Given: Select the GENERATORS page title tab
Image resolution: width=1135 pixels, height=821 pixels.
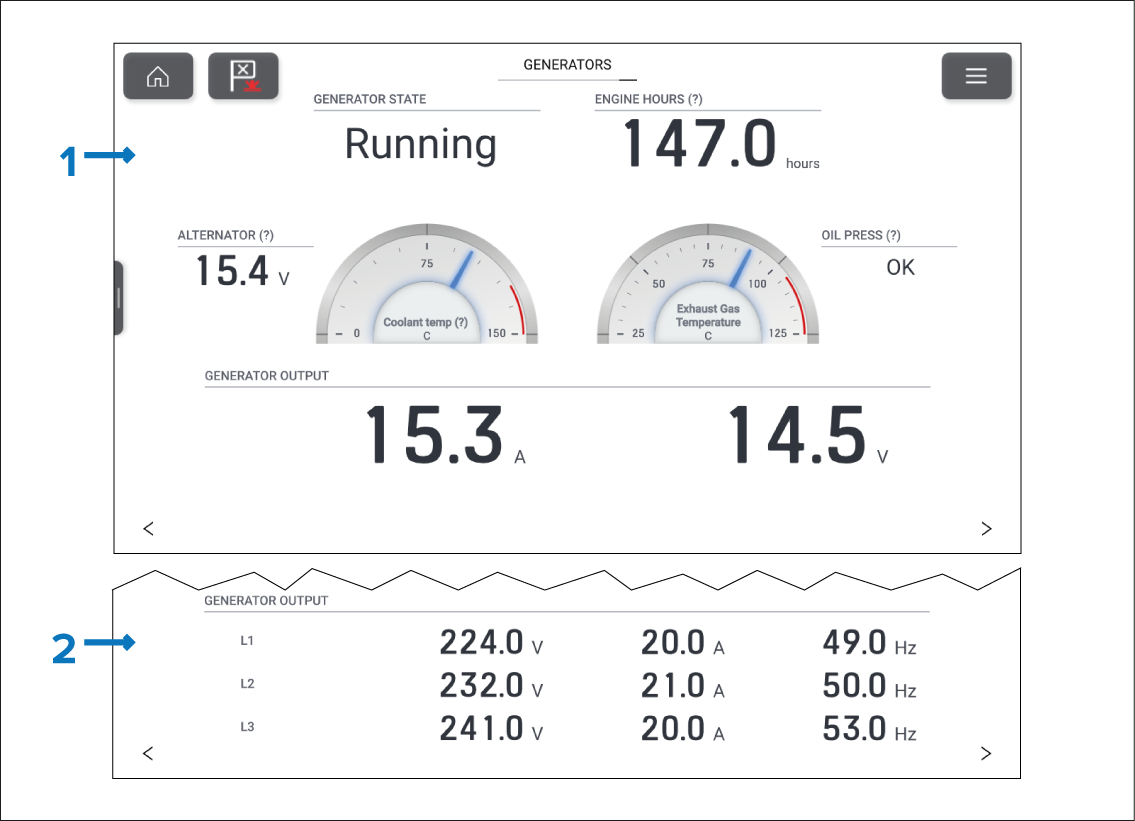Looking at the screenshot, I should pos(567,65).
